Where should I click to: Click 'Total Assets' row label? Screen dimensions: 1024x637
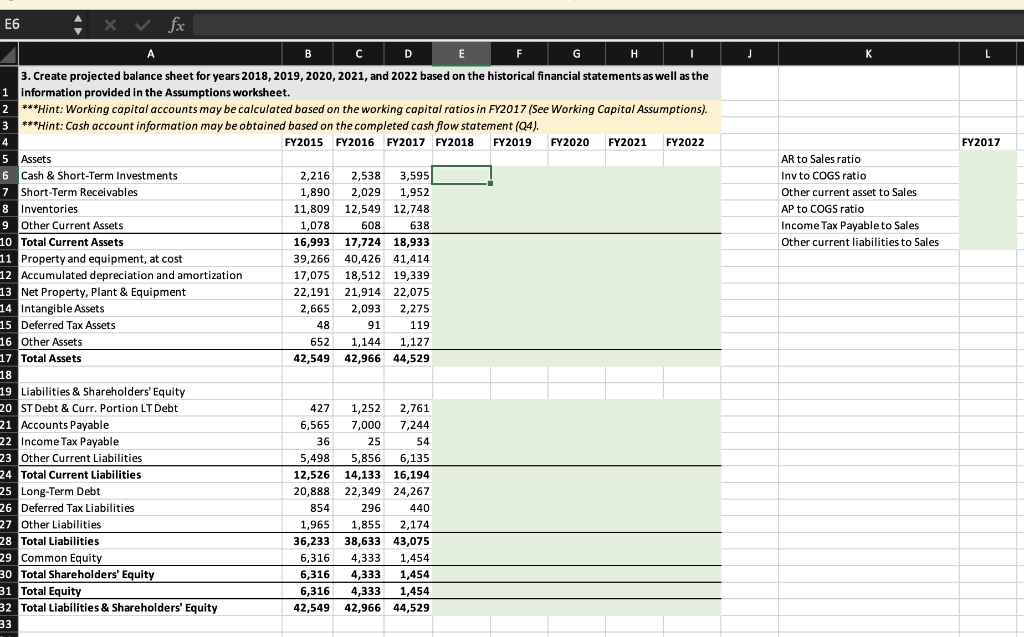[51, 359]
